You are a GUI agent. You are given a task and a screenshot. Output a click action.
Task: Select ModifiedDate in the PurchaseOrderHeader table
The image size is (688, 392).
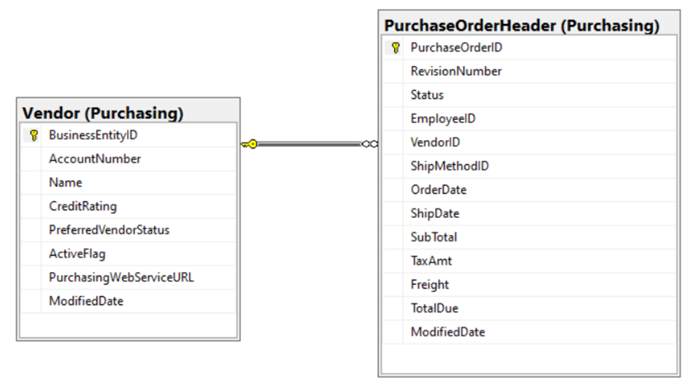(x=530, y=332)
